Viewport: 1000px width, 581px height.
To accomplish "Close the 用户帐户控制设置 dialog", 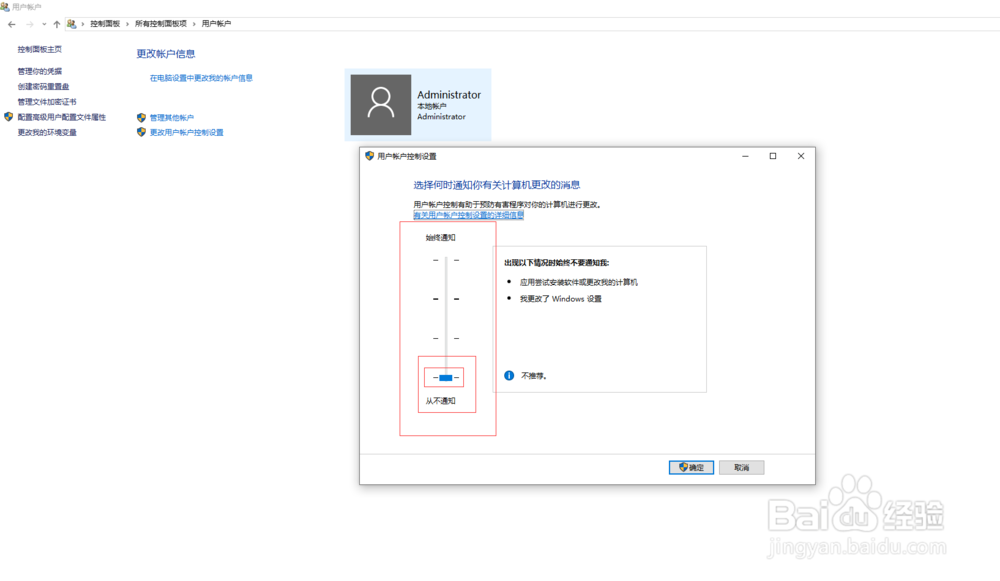I will click(x=801, y=156).
